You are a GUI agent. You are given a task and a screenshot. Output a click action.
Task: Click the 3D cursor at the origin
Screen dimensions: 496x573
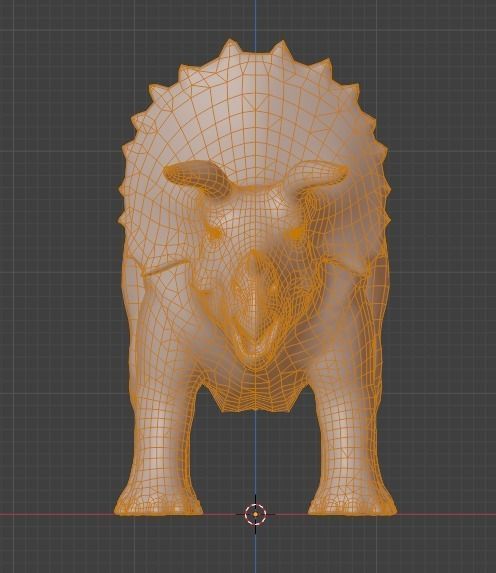coord(255,514)
